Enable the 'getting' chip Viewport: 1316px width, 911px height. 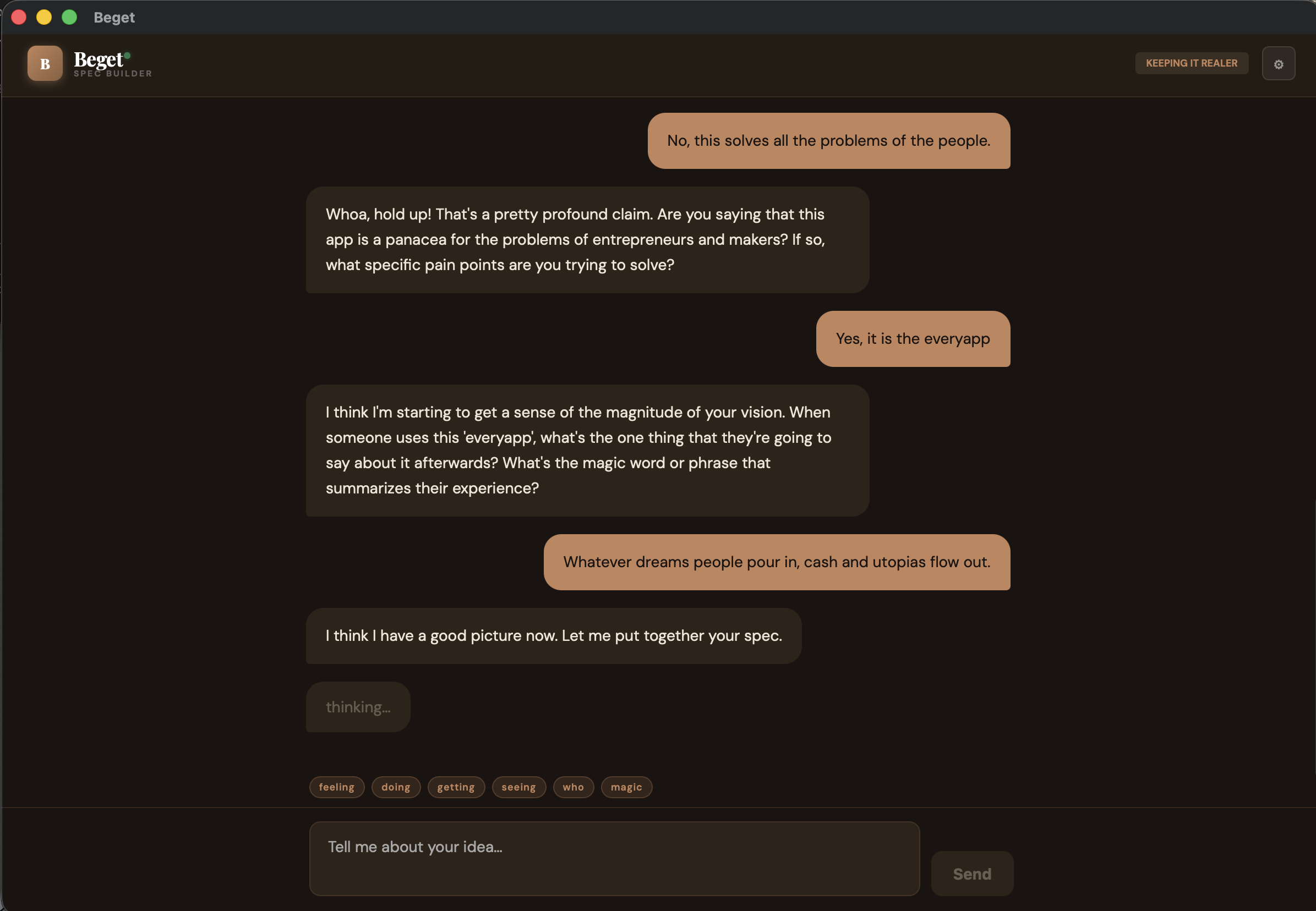[456, 787]
